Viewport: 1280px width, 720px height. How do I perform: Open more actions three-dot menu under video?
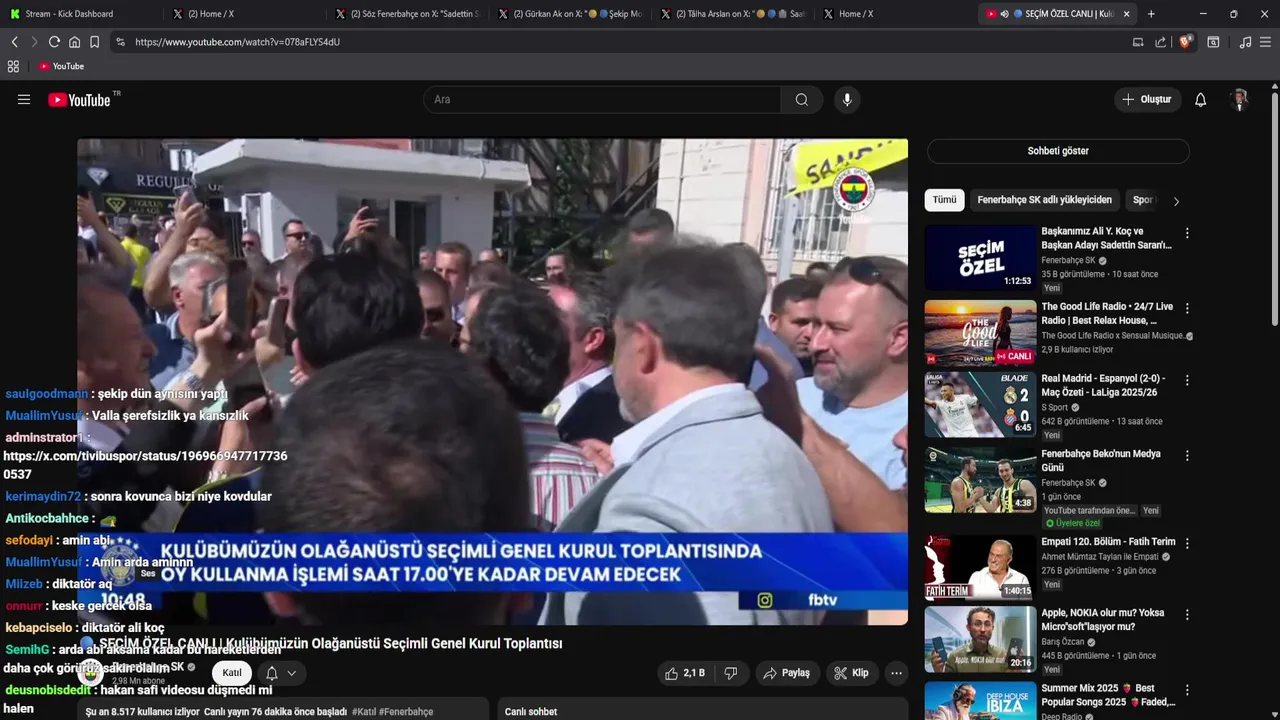pos(896,674)
